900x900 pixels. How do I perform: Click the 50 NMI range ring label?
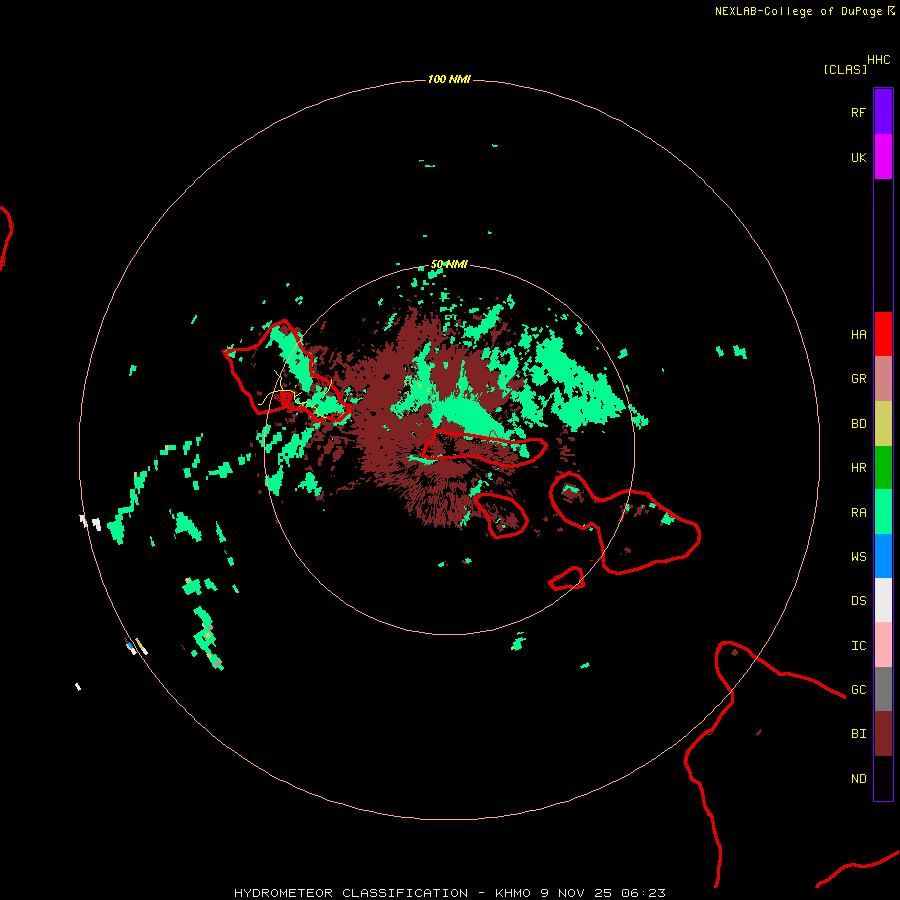point(449,264)
